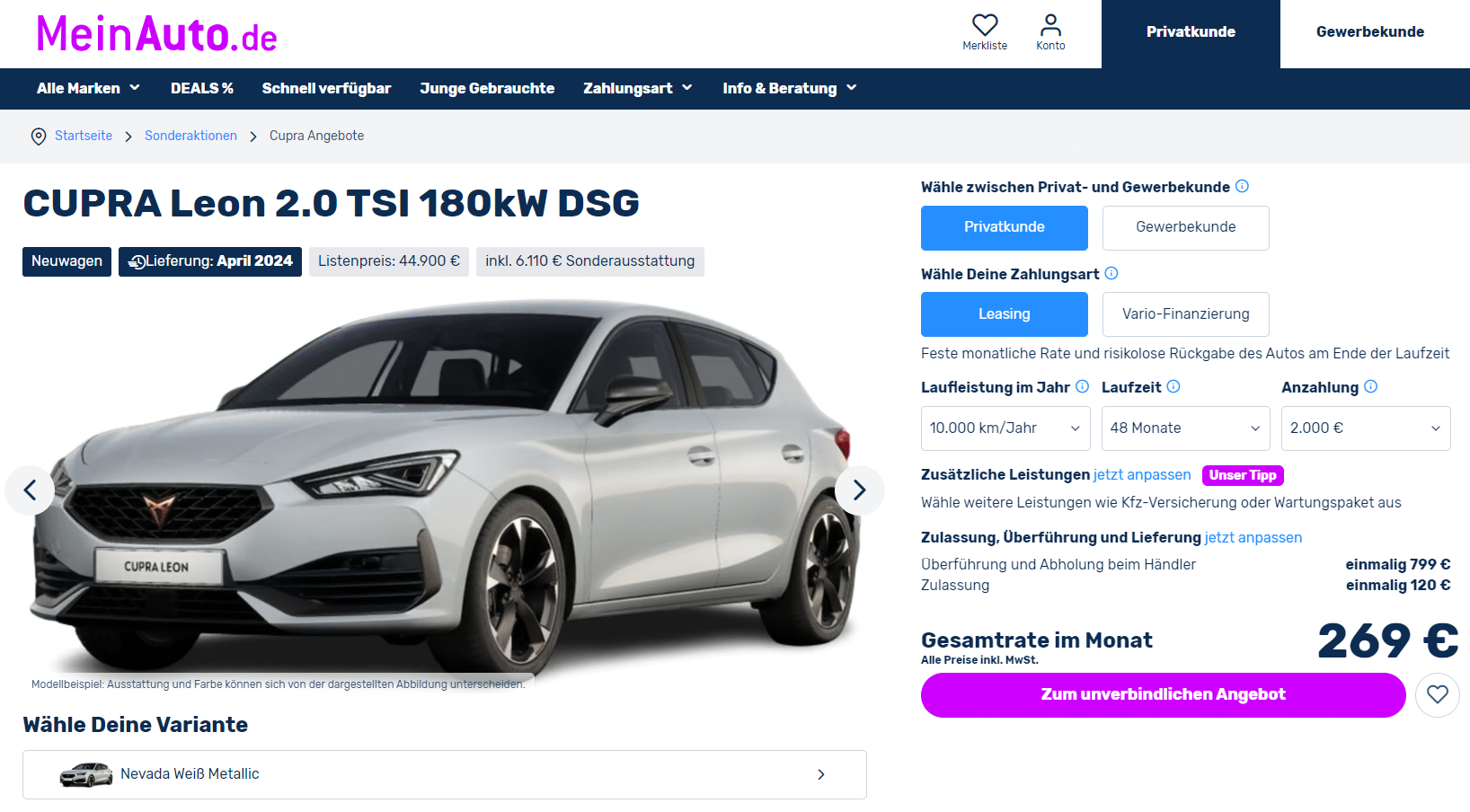This screenshot has height=812, width=1470.
Task: Expand Info & Beratung menu
Action: (790, 88)
